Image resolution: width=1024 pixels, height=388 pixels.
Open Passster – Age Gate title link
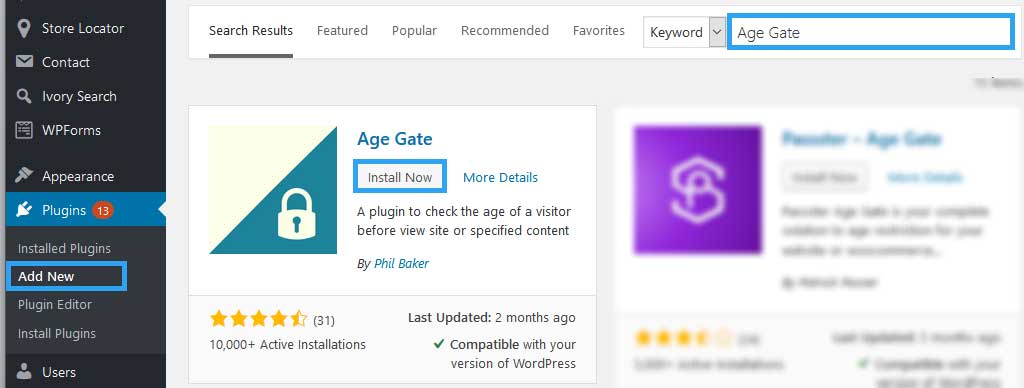[x=861, y=138]
